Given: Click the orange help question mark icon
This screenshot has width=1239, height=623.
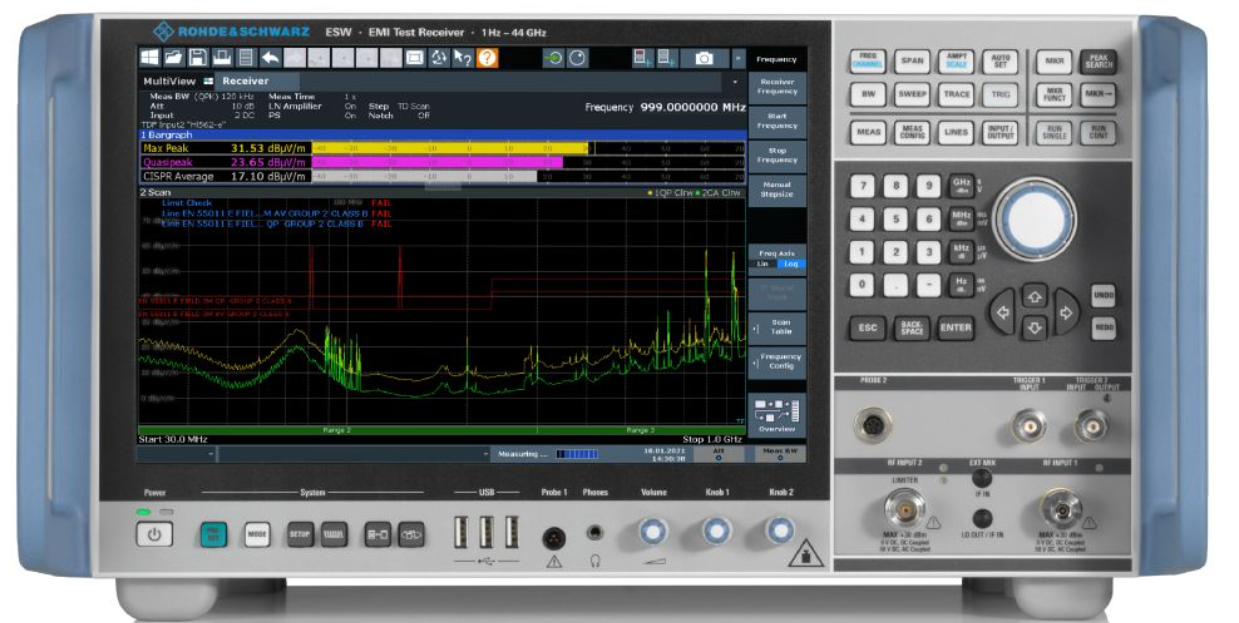Looking at the screenshot, I should pos(486,58).
